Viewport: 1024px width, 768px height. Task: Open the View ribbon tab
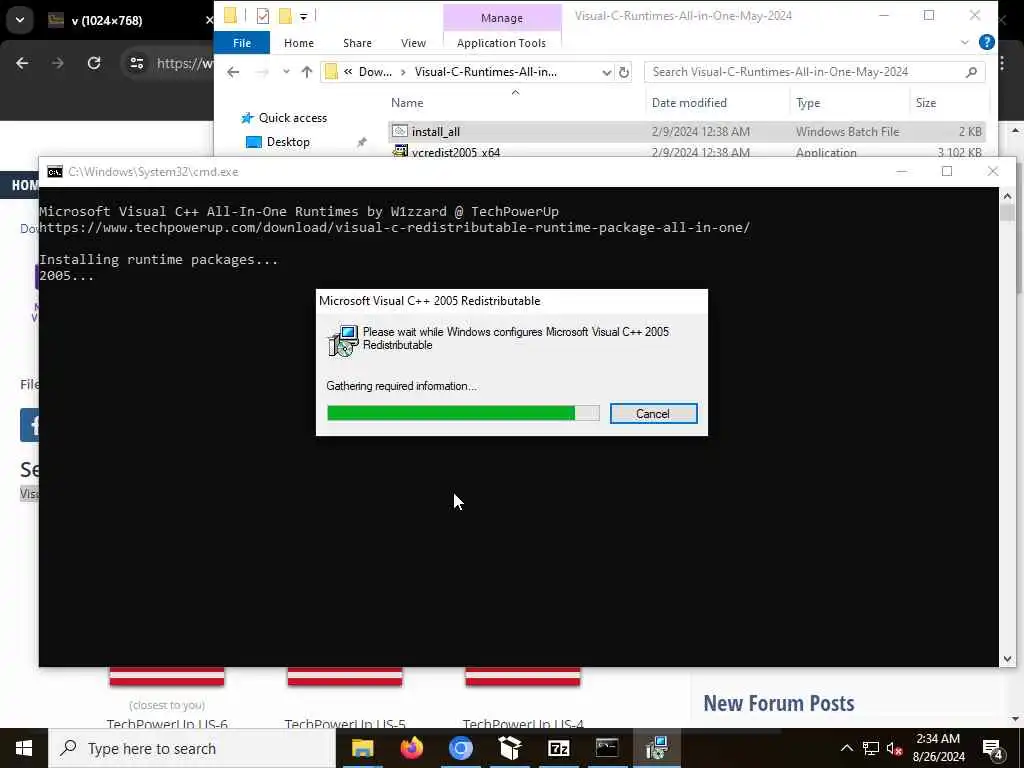(x=413, y=42)
